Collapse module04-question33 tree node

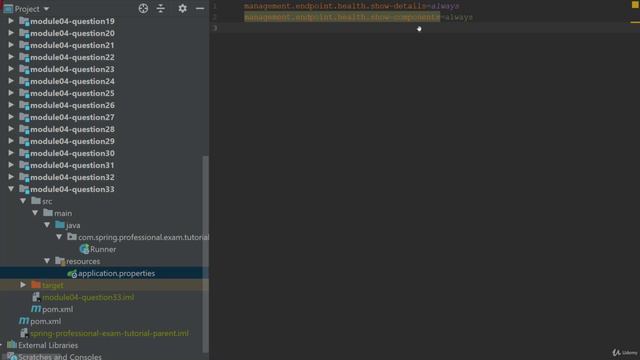[11, 189]
